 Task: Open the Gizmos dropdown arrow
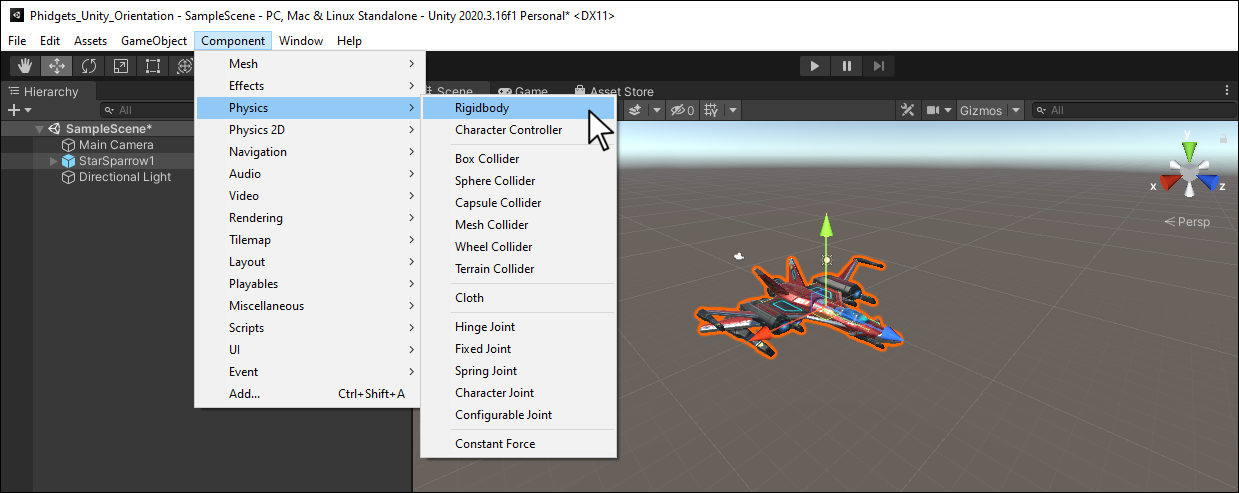[x=1016, y=110]
